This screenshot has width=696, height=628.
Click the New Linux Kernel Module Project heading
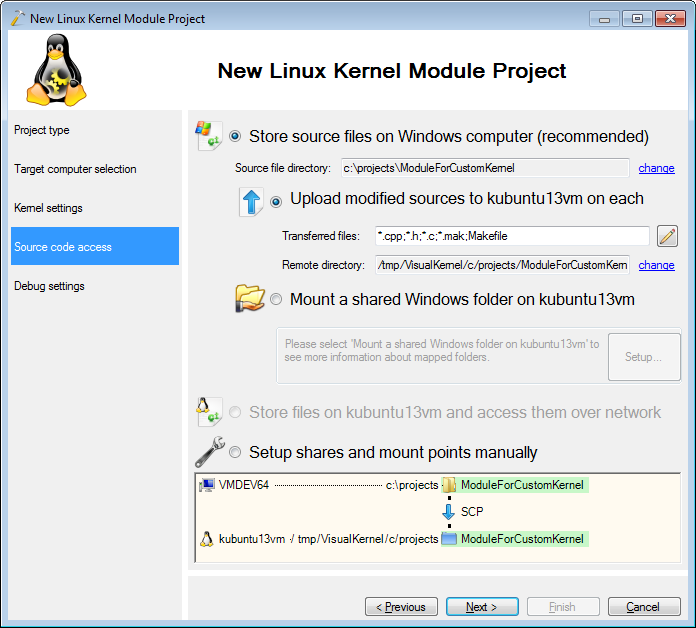click(x=392, y=71)
